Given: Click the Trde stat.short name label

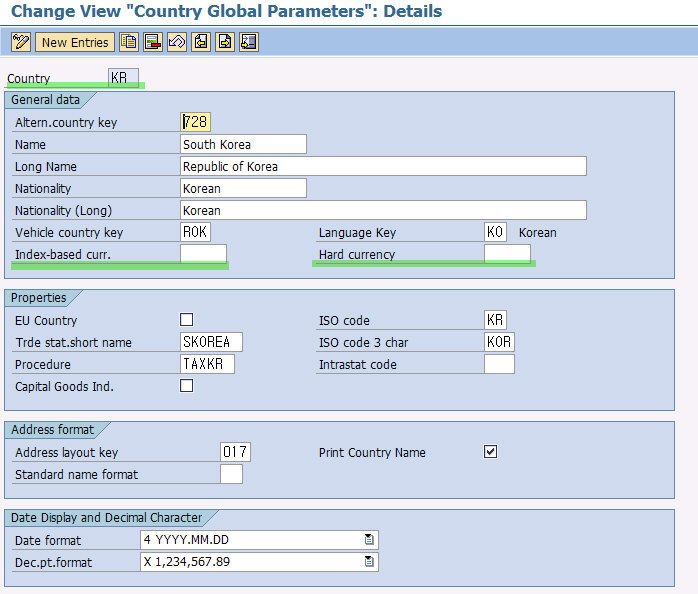Looking at the screenshot, I should click(x=73, y=342).
